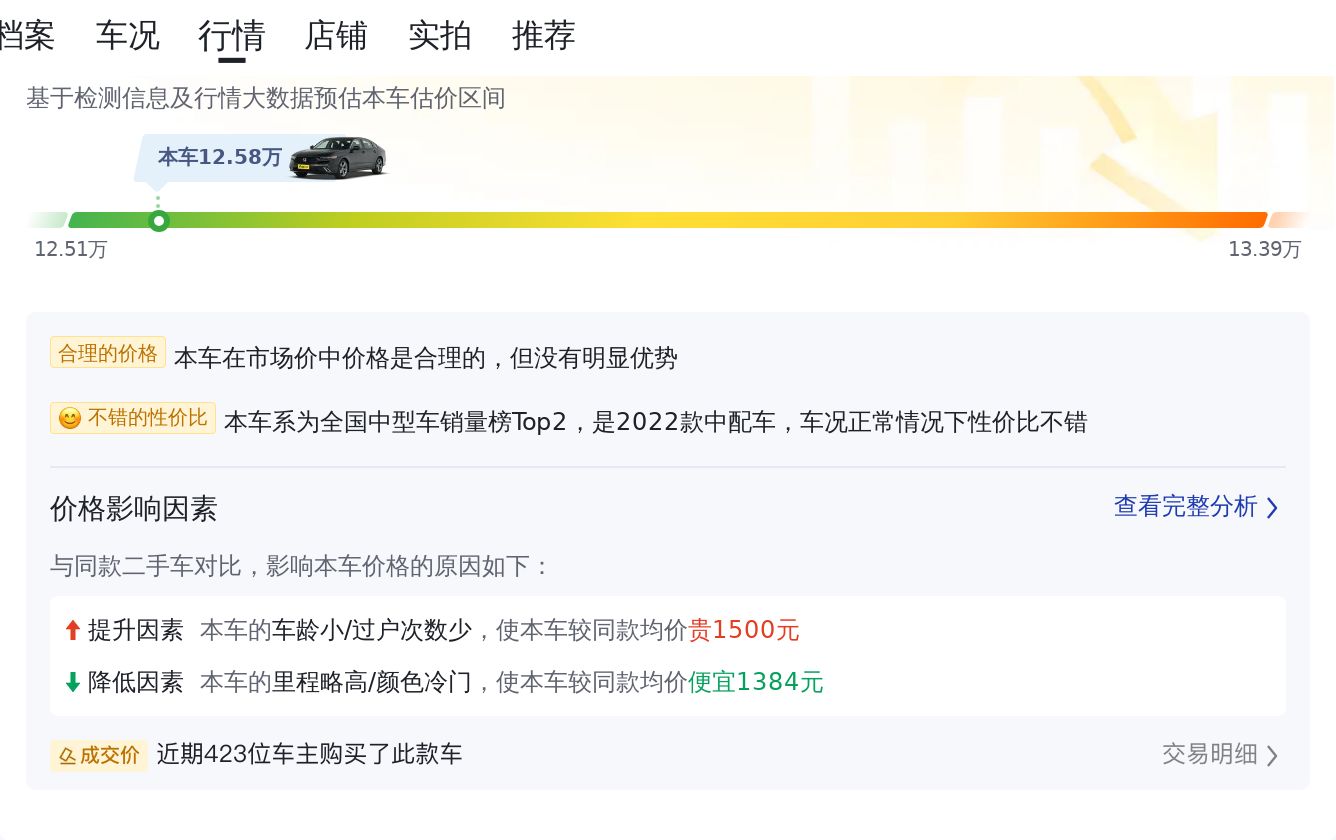Image resolution: width=1336 pixels, height=840 pixels.
Task: Click the red up arrow for 提升因素
Action: [x=72, y=630]
